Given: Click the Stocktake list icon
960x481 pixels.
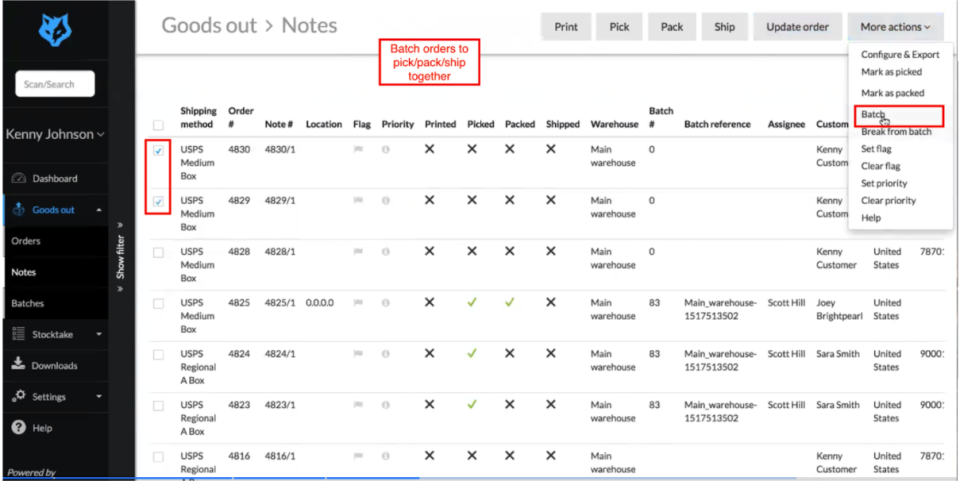Looking at the screenshot, I should pyautogui.click(x=19, y=334).
